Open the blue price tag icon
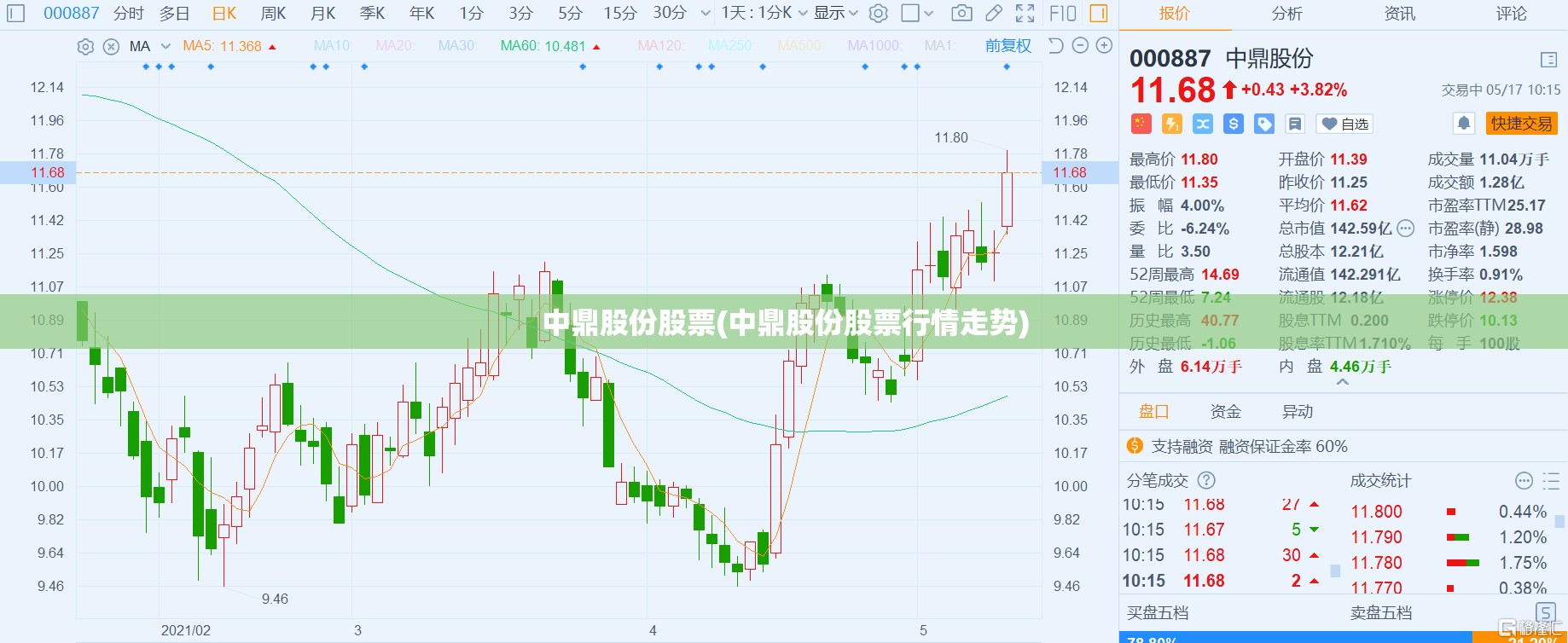The image size is (1568, 643). (1264, 125)
